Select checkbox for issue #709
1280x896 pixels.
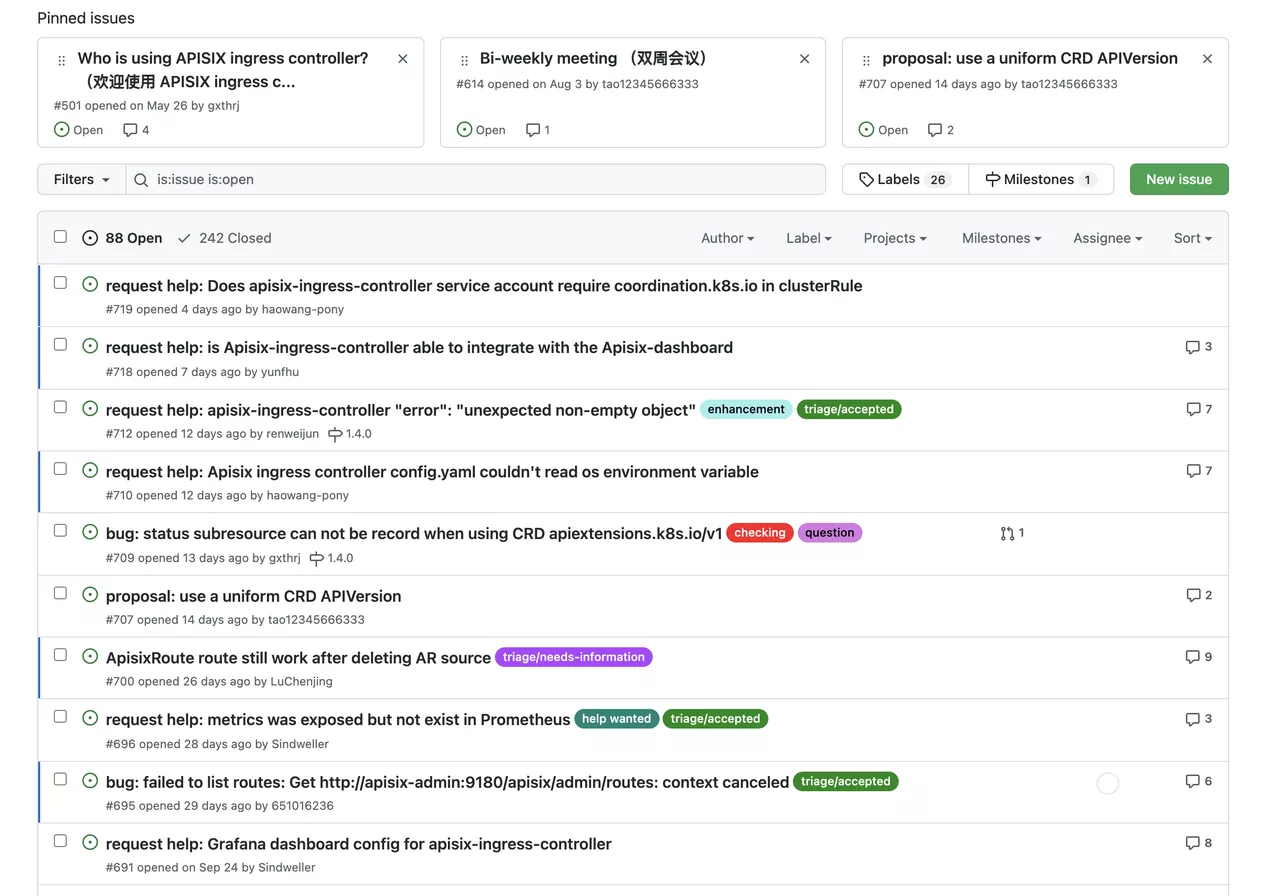[x=60, y=531]
